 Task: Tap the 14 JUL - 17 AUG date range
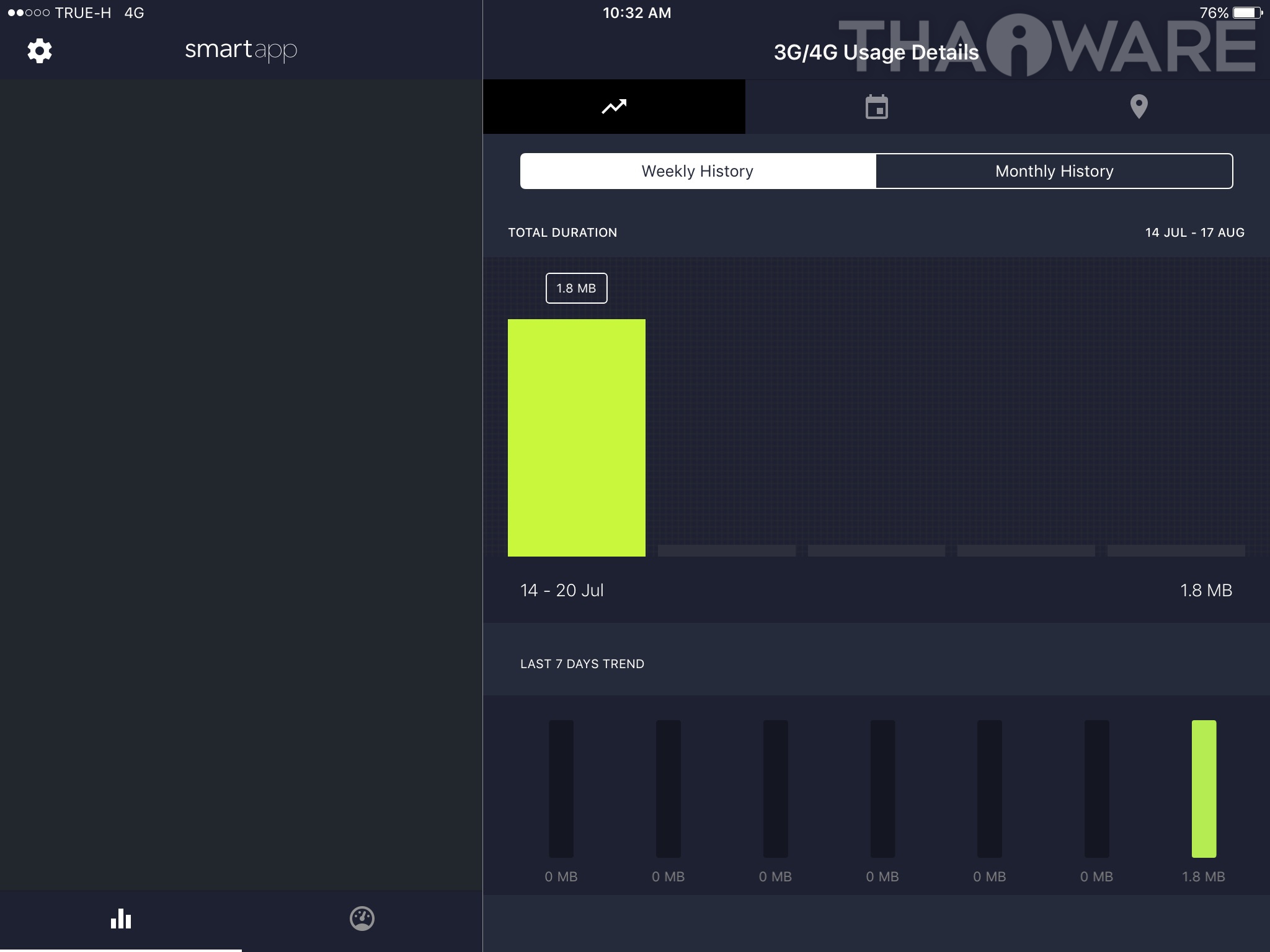coord(1194,232)
